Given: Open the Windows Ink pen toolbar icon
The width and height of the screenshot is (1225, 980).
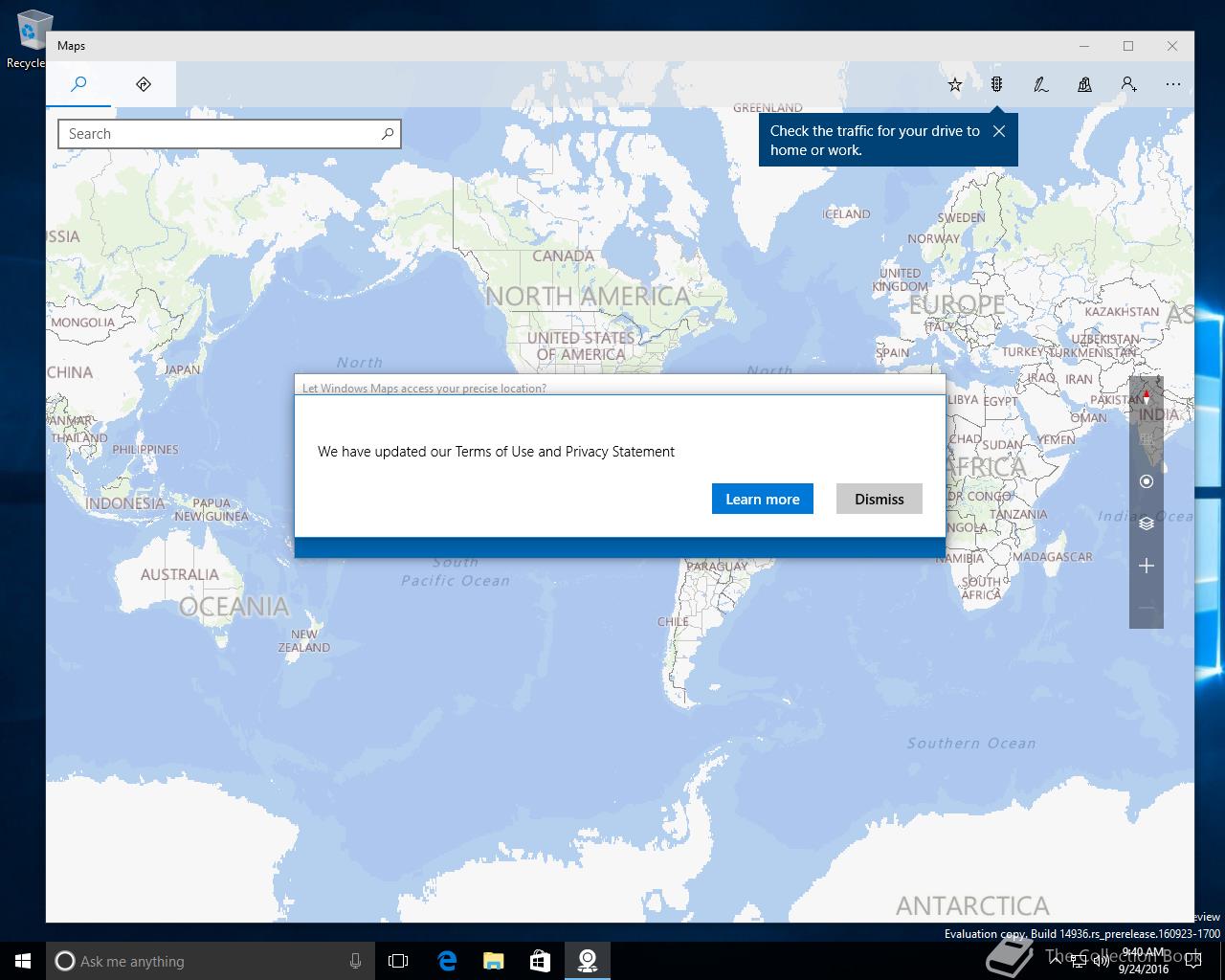Looking at the screenshot, I should point(1040,84).
